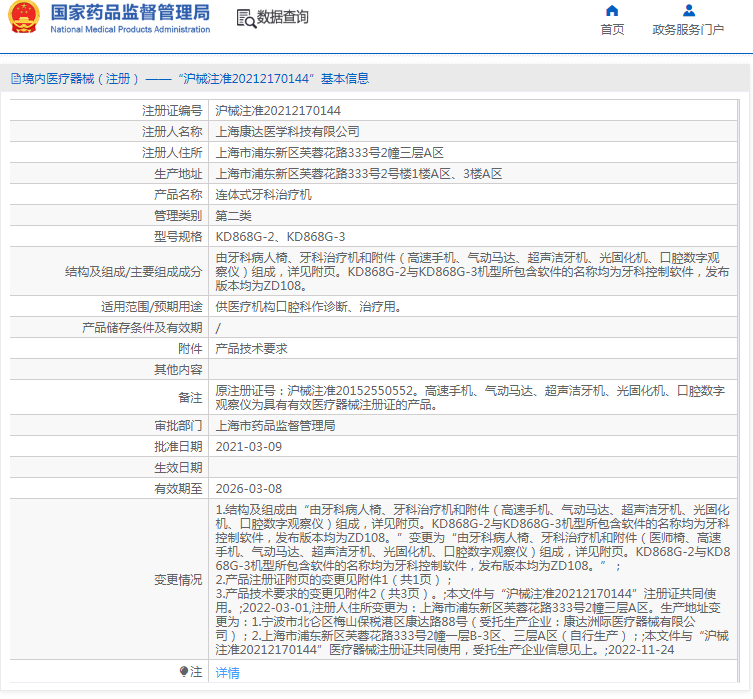This screenshot has width=753, height=699.
Task: Select 第二类 management class value
Action: [233, 216]
